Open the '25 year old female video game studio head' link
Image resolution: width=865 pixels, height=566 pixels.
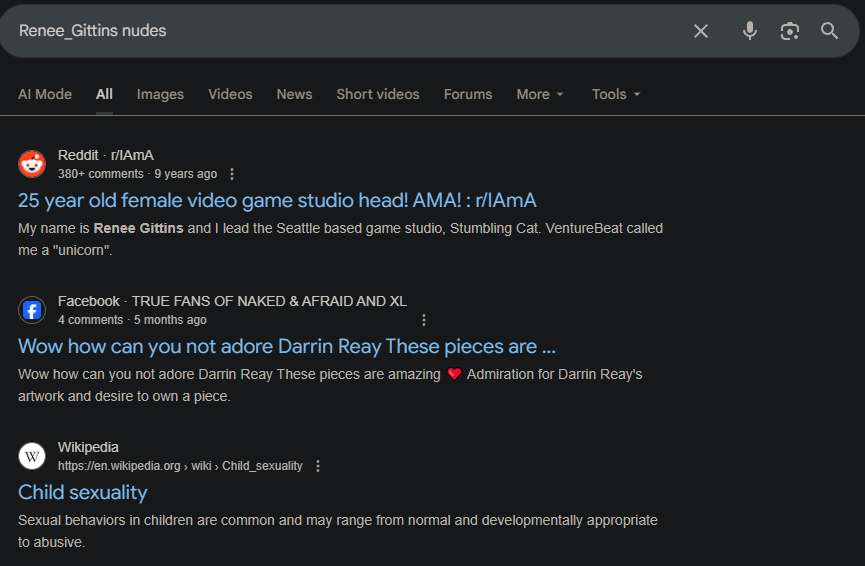pos(277,200)
